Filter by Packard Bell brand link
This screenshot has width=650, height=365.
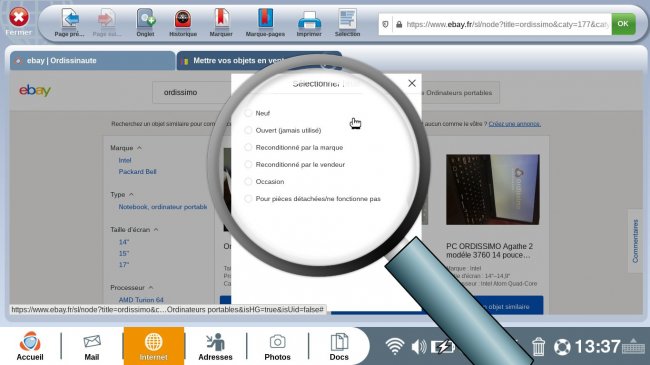(137, 171)
